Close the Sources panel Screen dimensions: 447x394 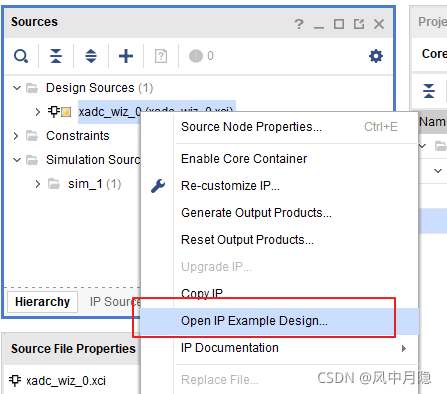click(379, 24)
